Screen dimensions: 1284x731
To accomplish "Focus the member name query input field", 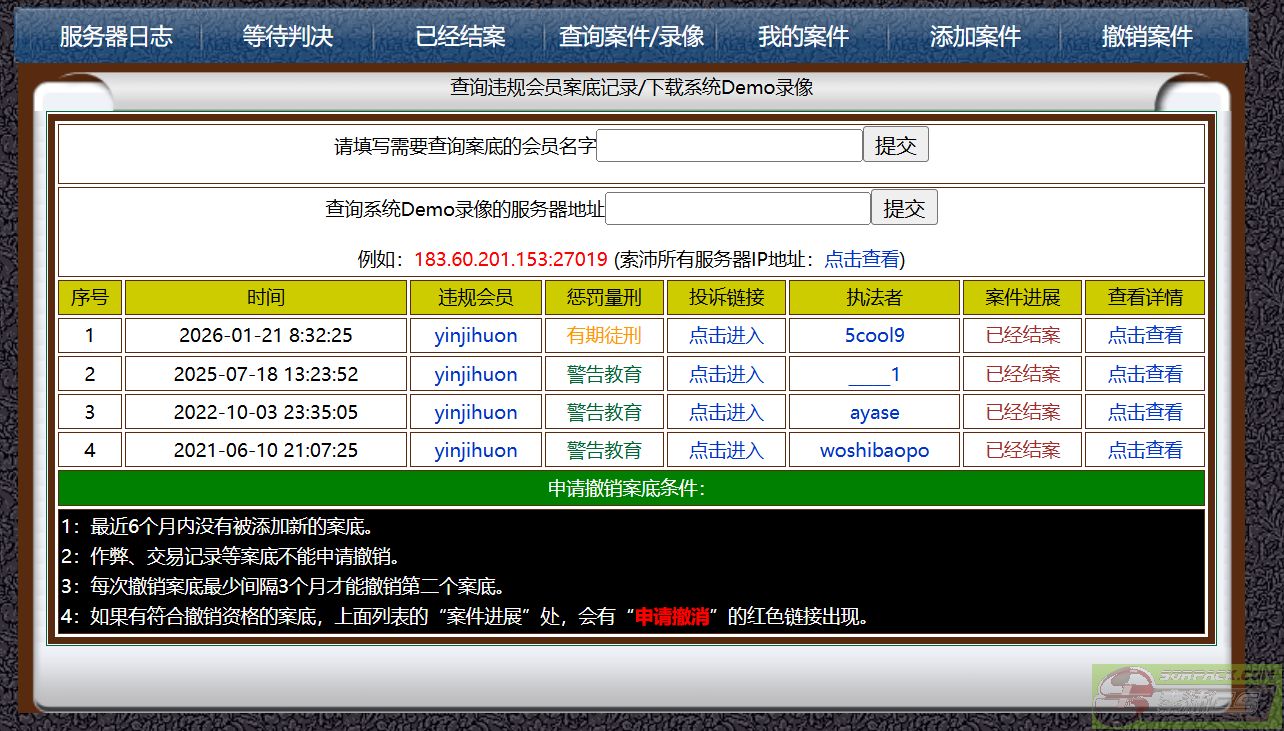I will [729, 146].
